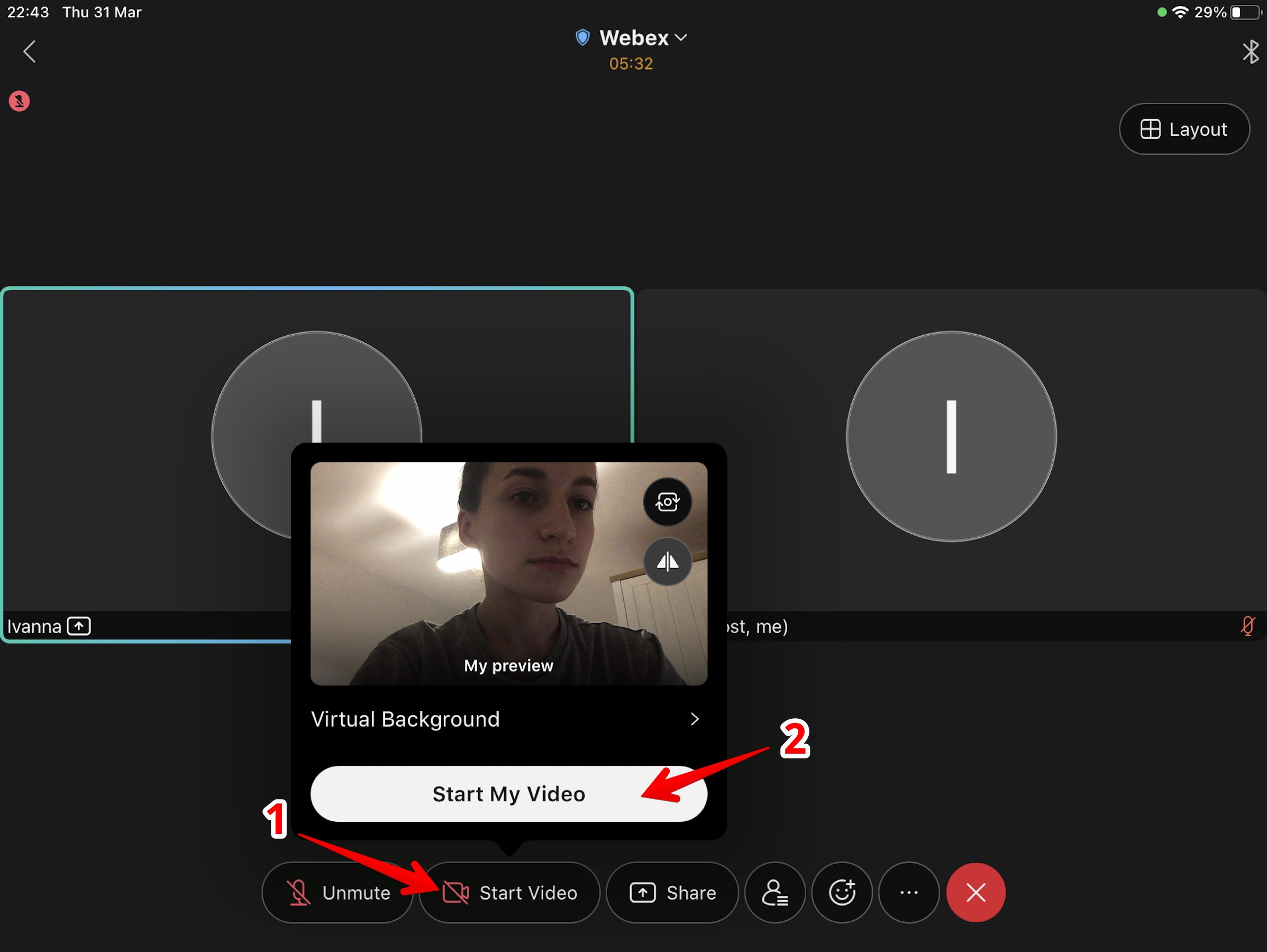Switch camera in My preview
The image size is (1267, 952).
pos(667,502)
